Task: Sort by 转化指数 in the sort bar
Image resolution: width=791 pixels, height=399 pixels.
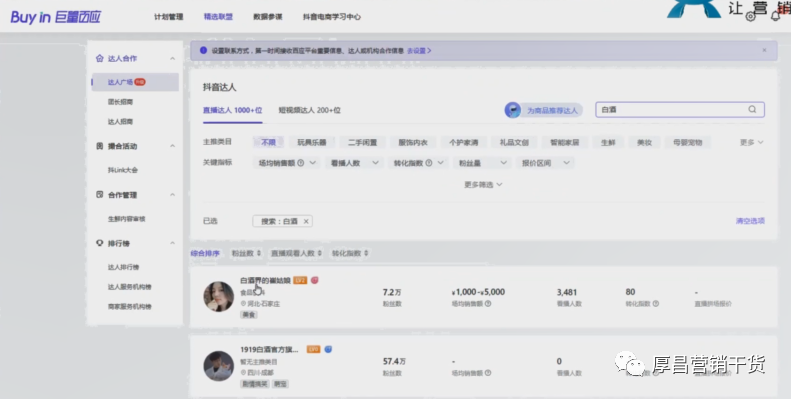Action: [x=350, y=253]
